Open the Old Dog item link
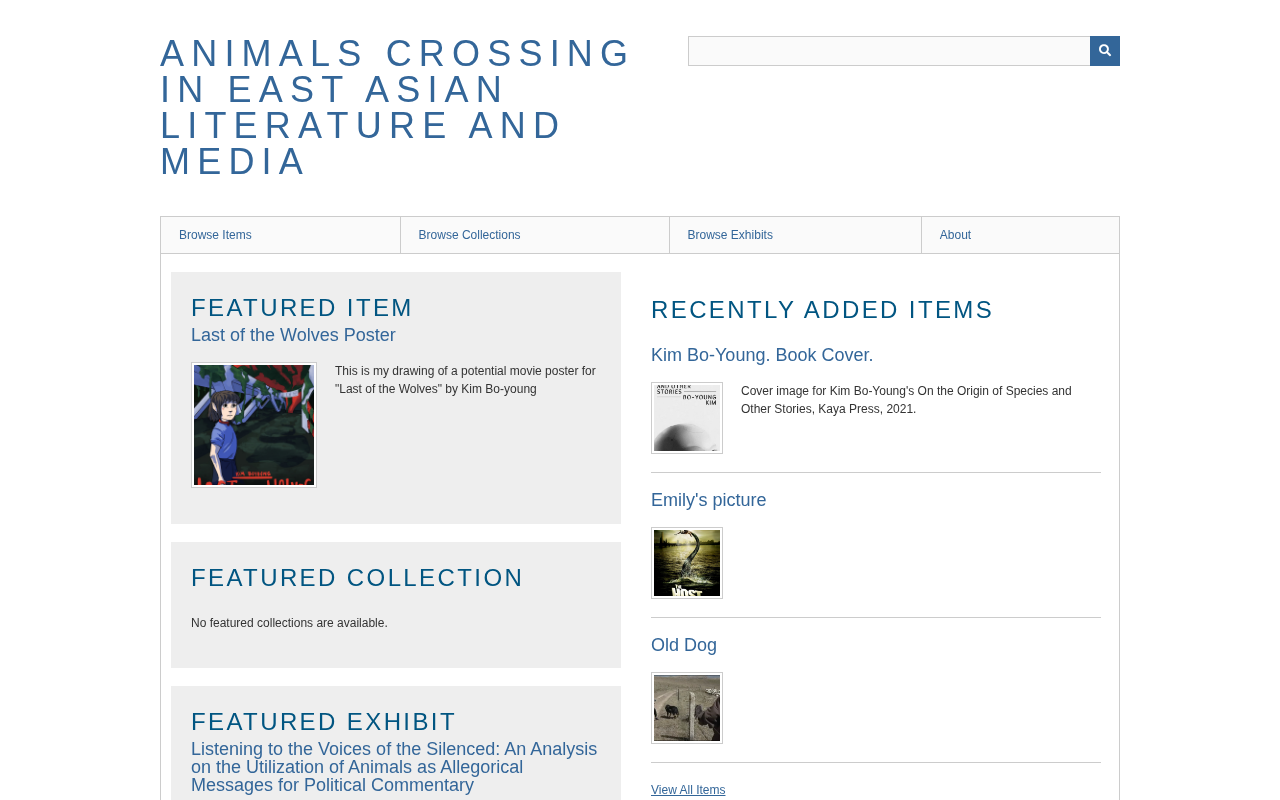This screenshot has height=800, width=1280. (684, 645)
